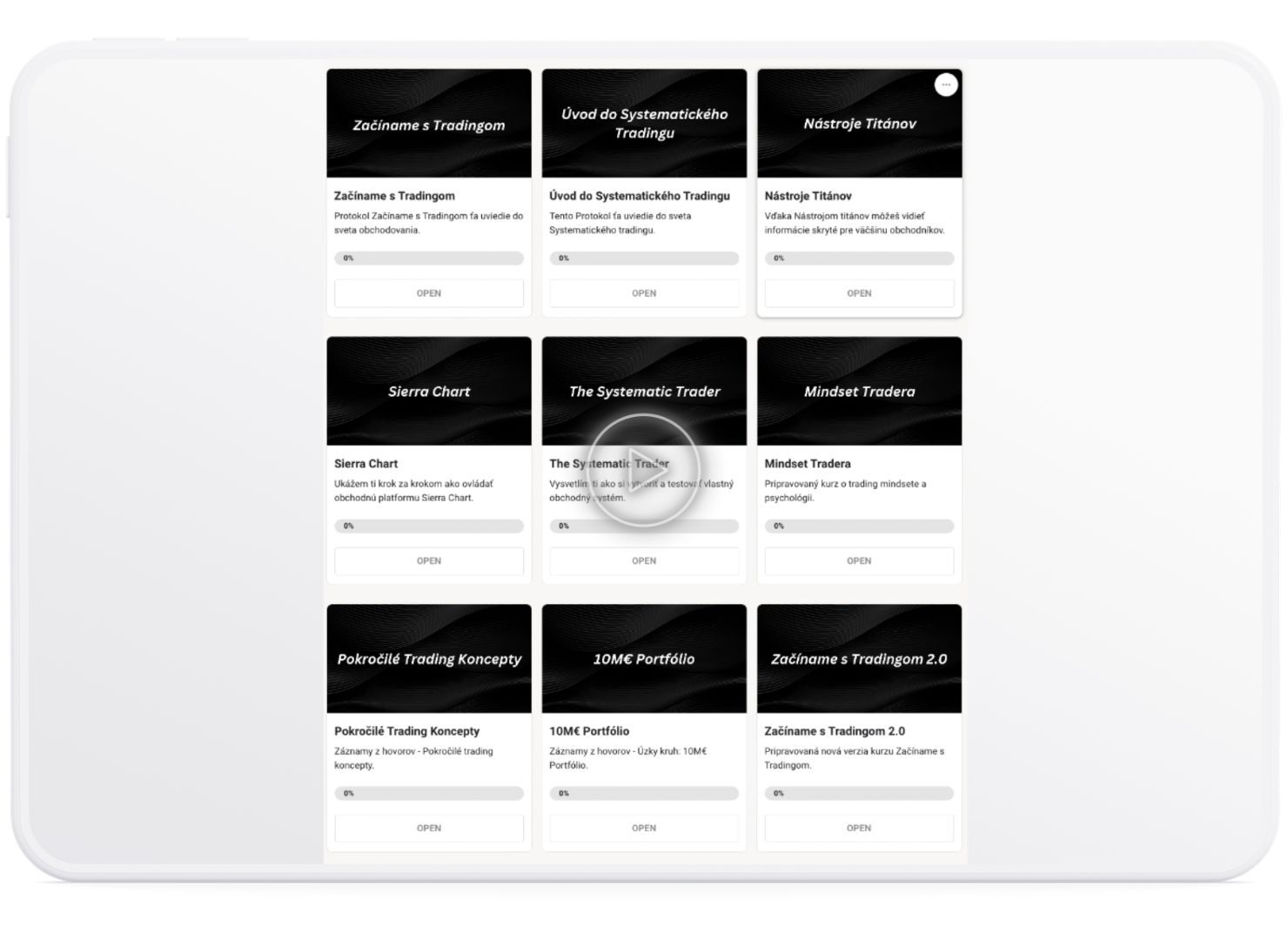Click the Začíname s Tradingom progress bar
The image size is (1288, 940).
(428, 258)
